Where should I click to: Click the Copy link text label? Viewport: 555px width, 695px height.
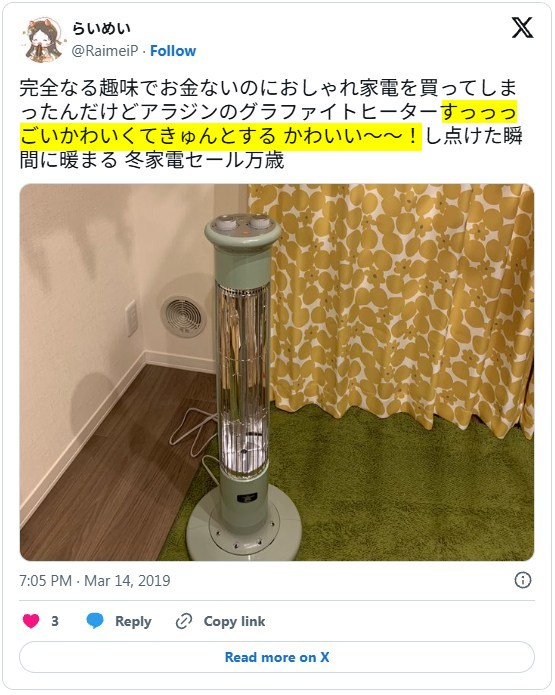click(x=235, y=621)
